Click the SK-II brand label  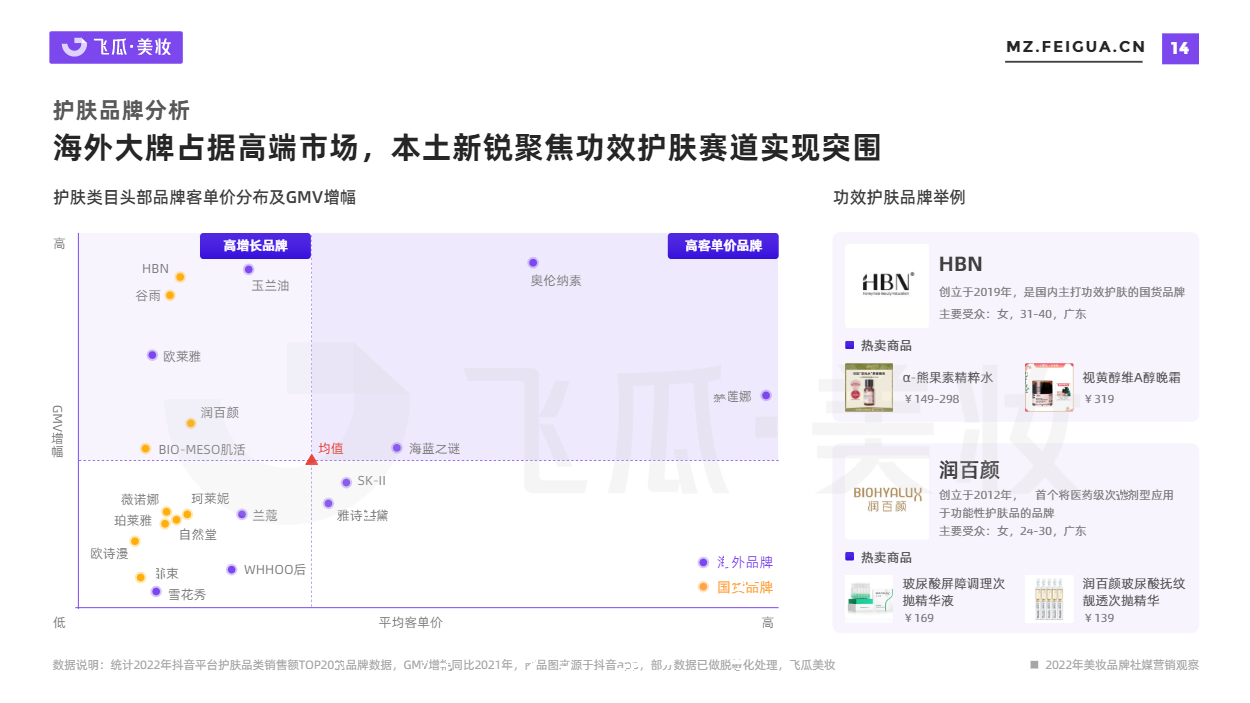tap(371, 481)
